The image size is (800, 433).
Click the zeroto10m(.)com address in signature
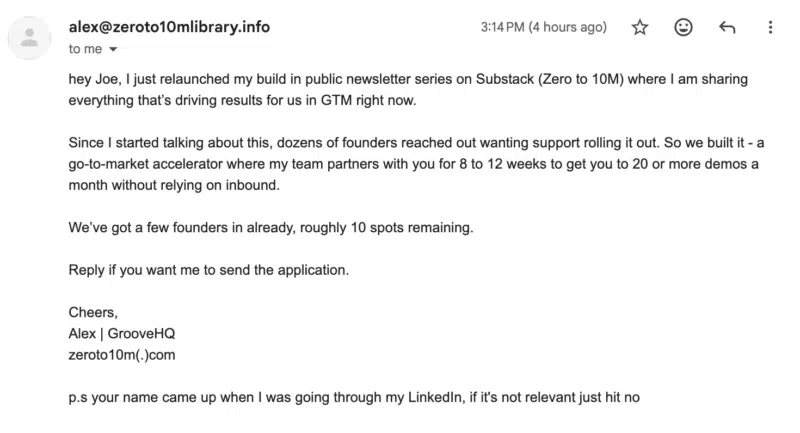click(x=124, y=354)
